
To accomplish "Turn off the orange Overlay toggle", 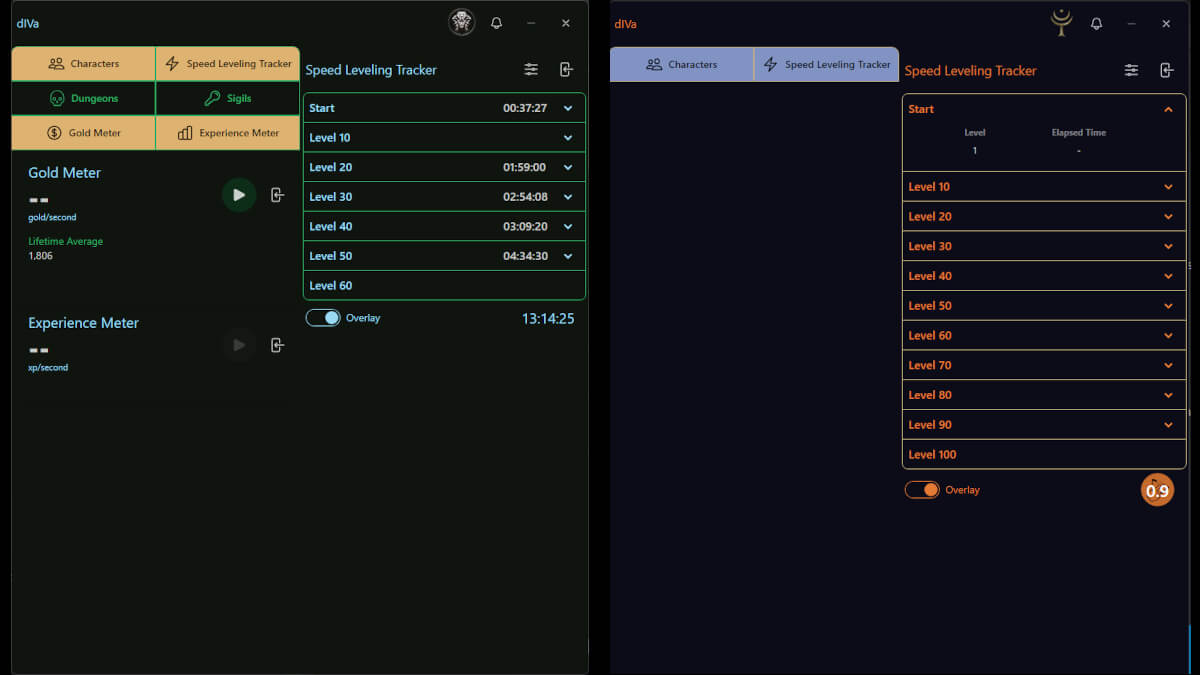I will [x=922, y=490].
